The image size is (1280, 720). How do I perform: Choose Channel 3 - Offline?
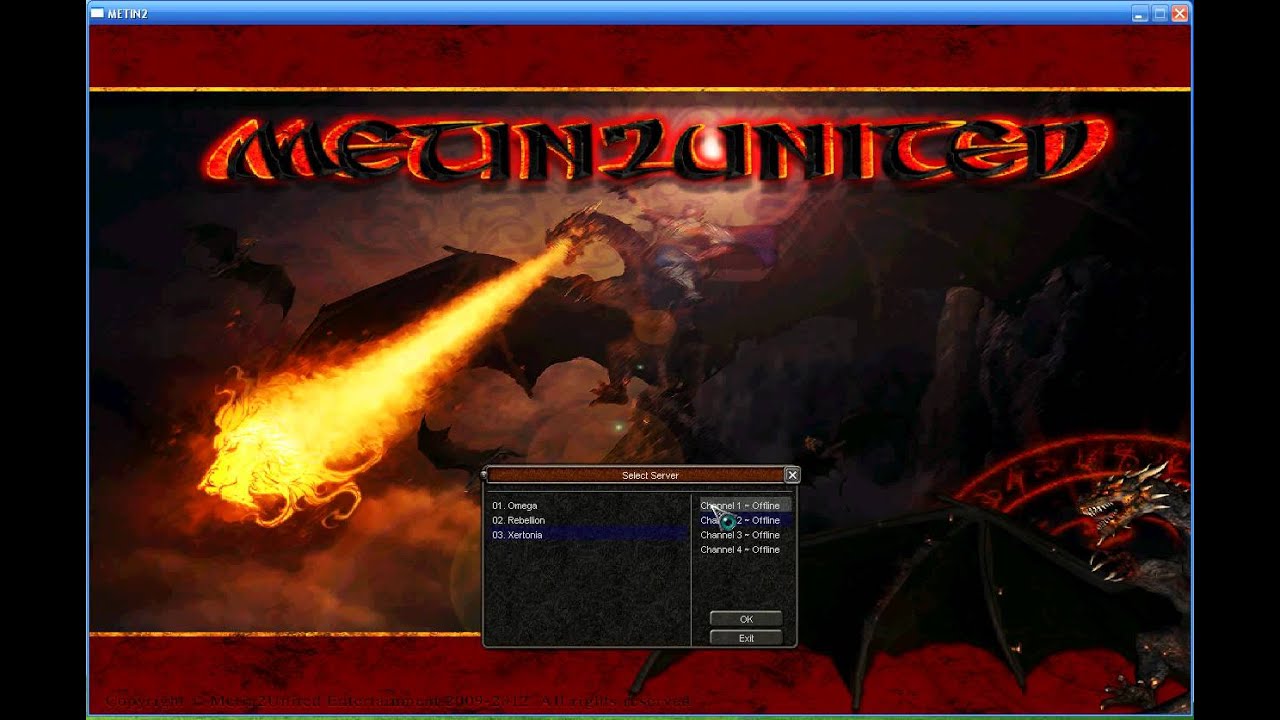[744, 535]
